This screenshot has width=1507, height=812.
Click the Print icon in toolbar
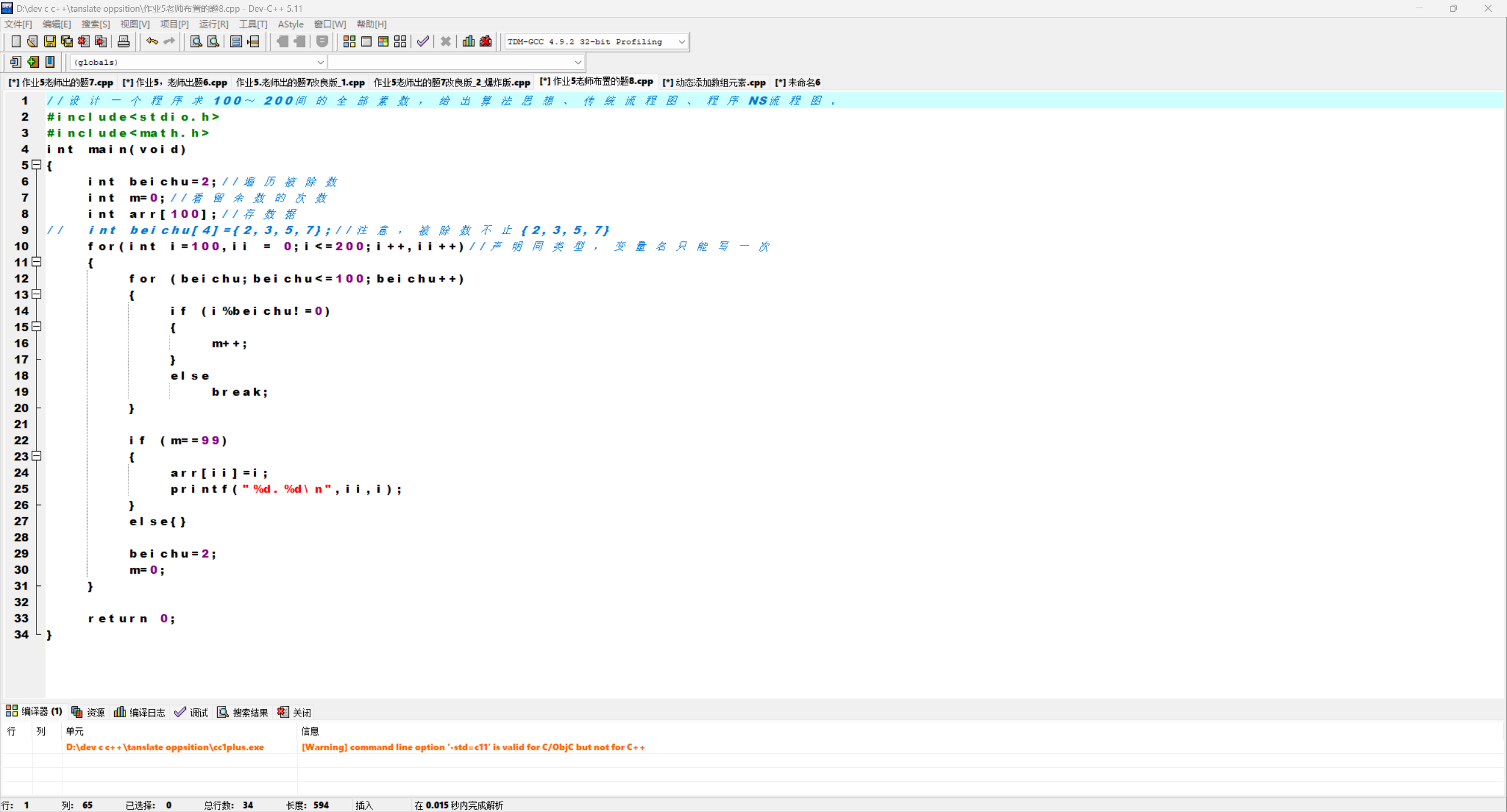click(x=123, y=41)
